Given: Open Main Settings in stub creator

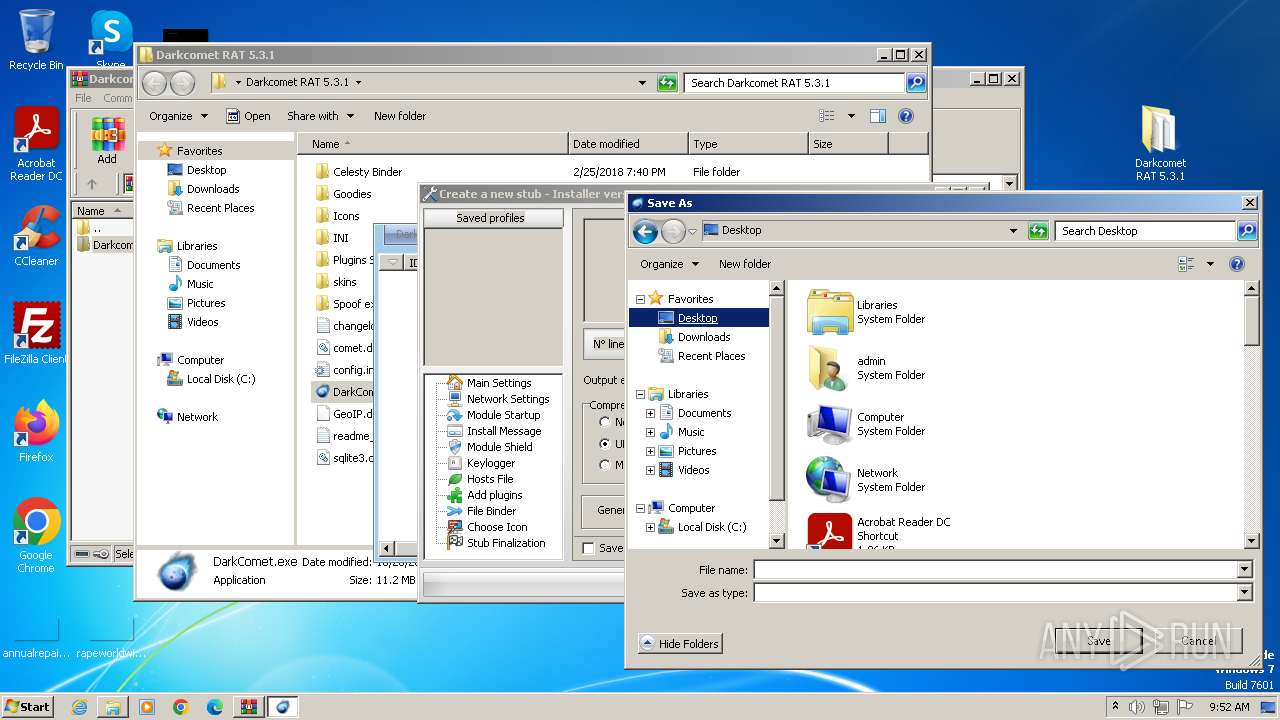Looking at the screenshot, I should 498,383.
